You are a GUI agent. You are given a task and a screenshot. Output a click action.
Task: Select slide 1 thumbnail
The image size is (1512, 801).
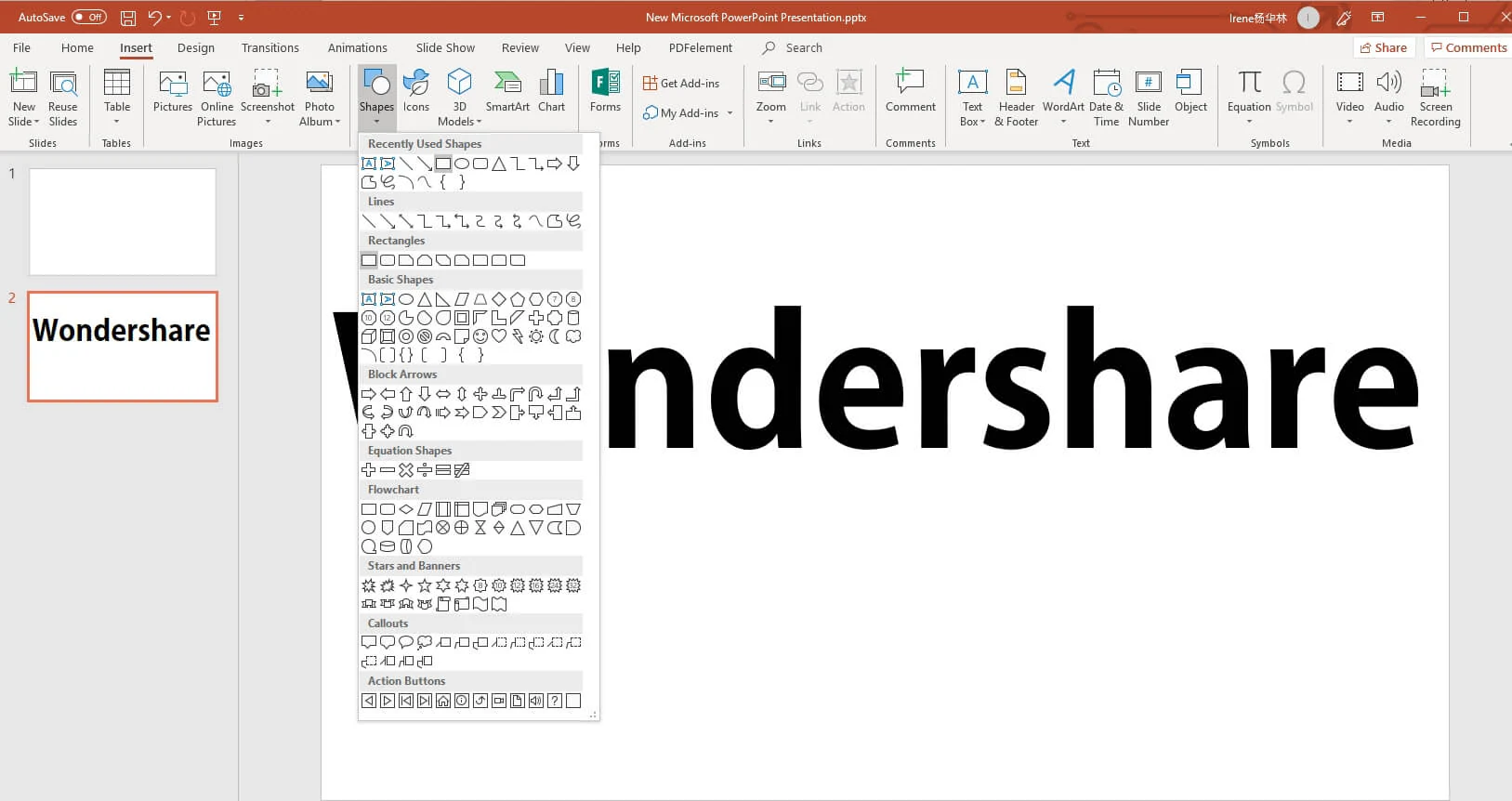[123, 221]
